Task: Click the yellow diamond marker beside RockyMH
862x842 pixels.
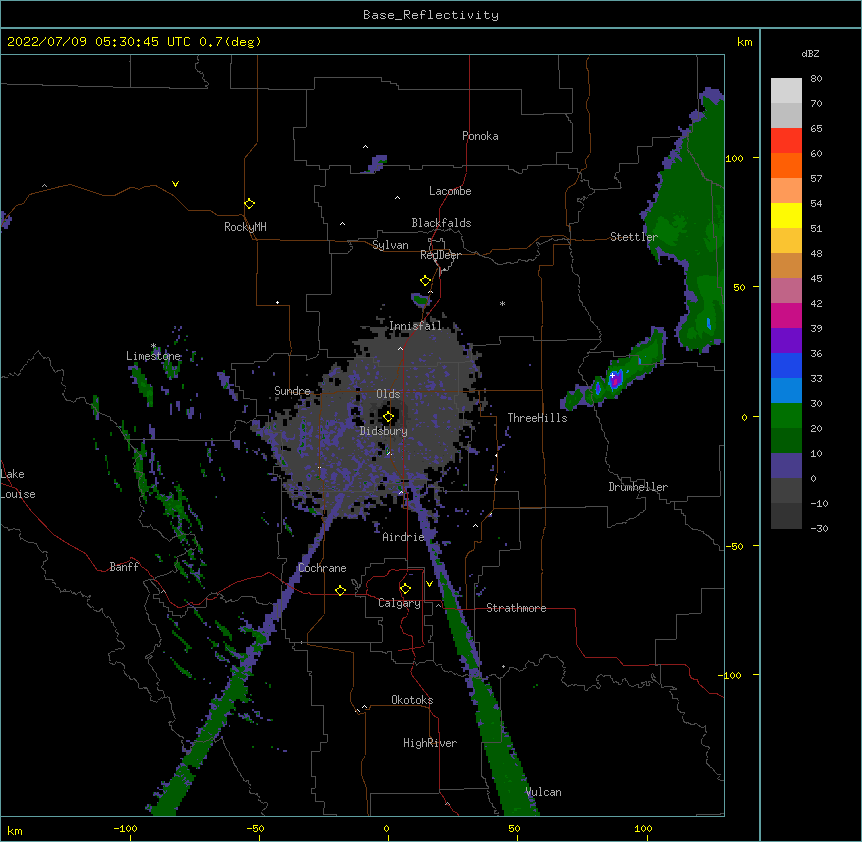Action: [x=249, y=204]
